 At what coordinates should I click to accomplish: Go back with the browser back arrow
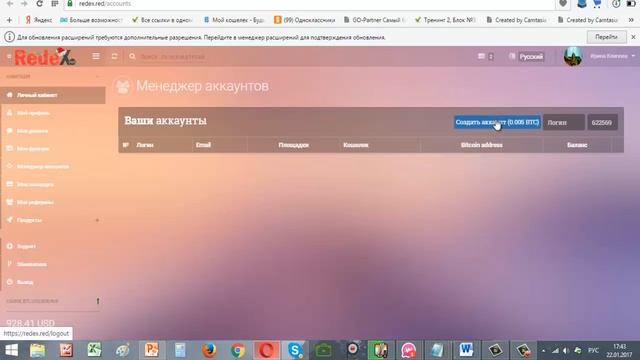pyautogui.click(x=10, y=4)
